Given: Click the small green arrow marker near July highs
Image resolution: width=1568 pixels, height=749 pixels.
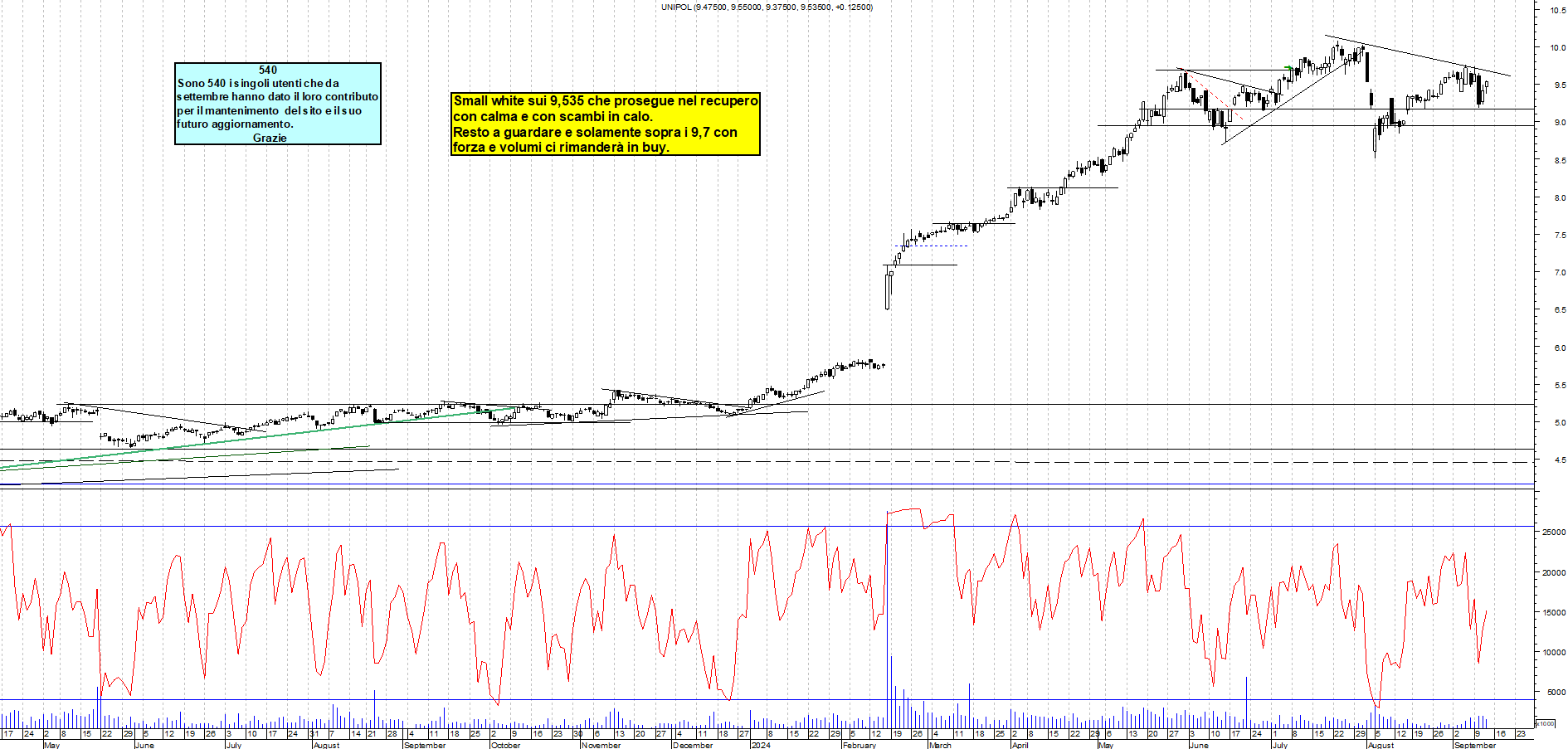Looking at the screenshot, I should (1288, 67).
